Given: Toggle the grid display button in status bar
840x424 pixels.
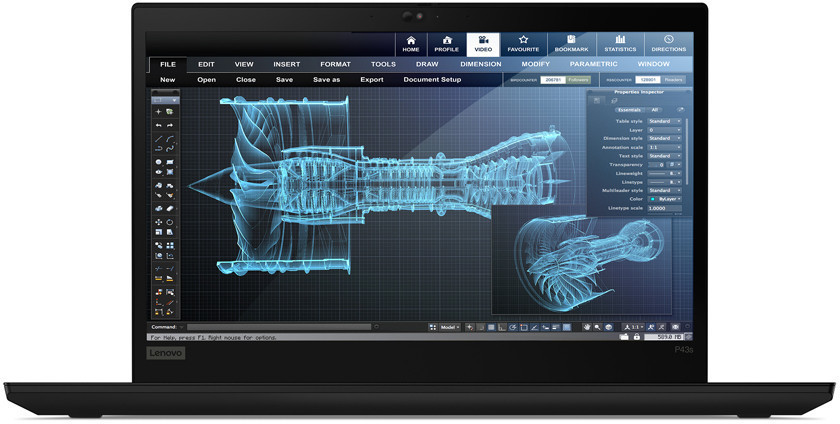Looking at the screenshot, I should (x=491, y=327).
